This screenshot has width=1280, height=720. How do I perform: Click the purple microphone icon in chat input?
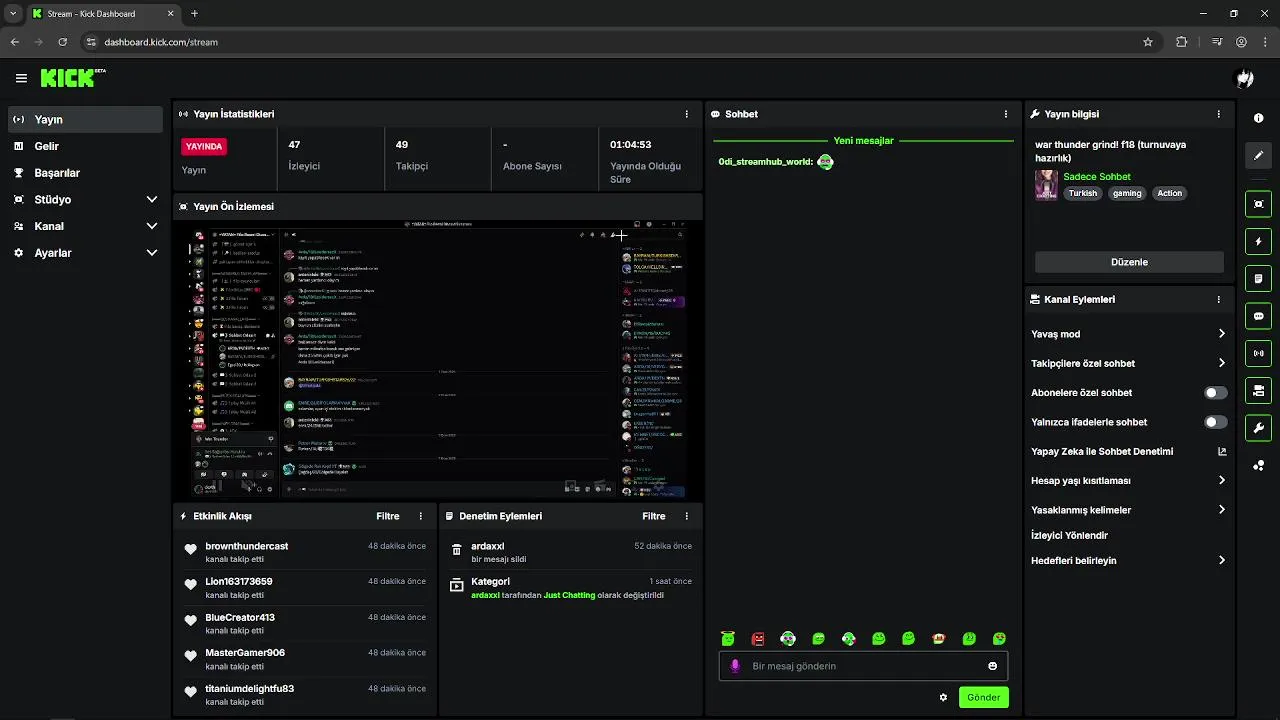735,666
